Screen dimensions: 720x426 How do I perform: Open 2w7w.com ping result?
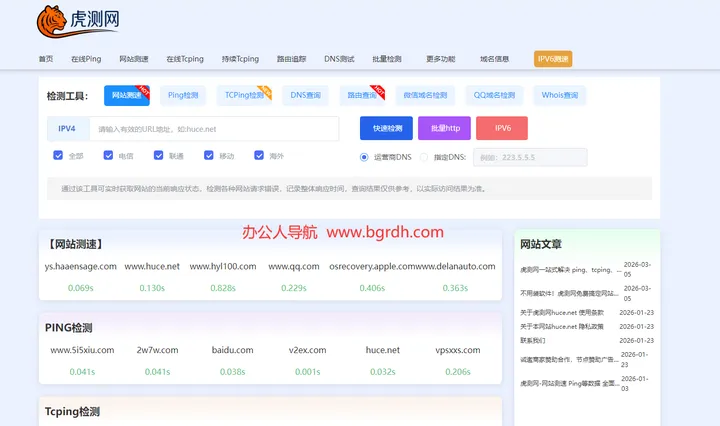(x=158, y=350)
